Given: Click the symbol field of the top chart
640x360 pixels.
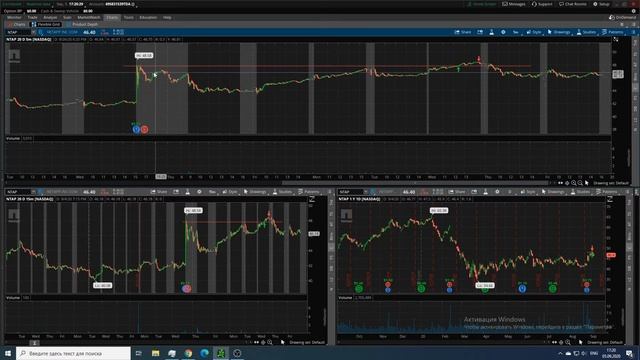Looking at the screenshot, I should tap(18, 32).
